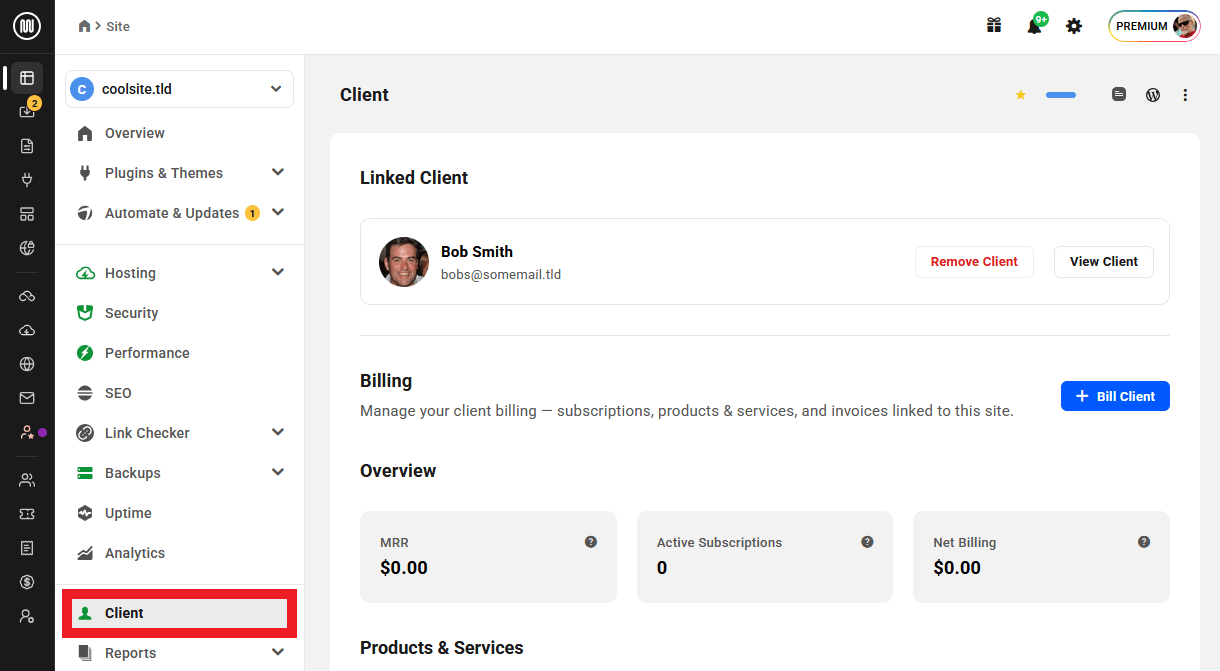Click the View Client button
Image resolution: width=1220 pixels, height=671 pixels.
point(1104,262)
